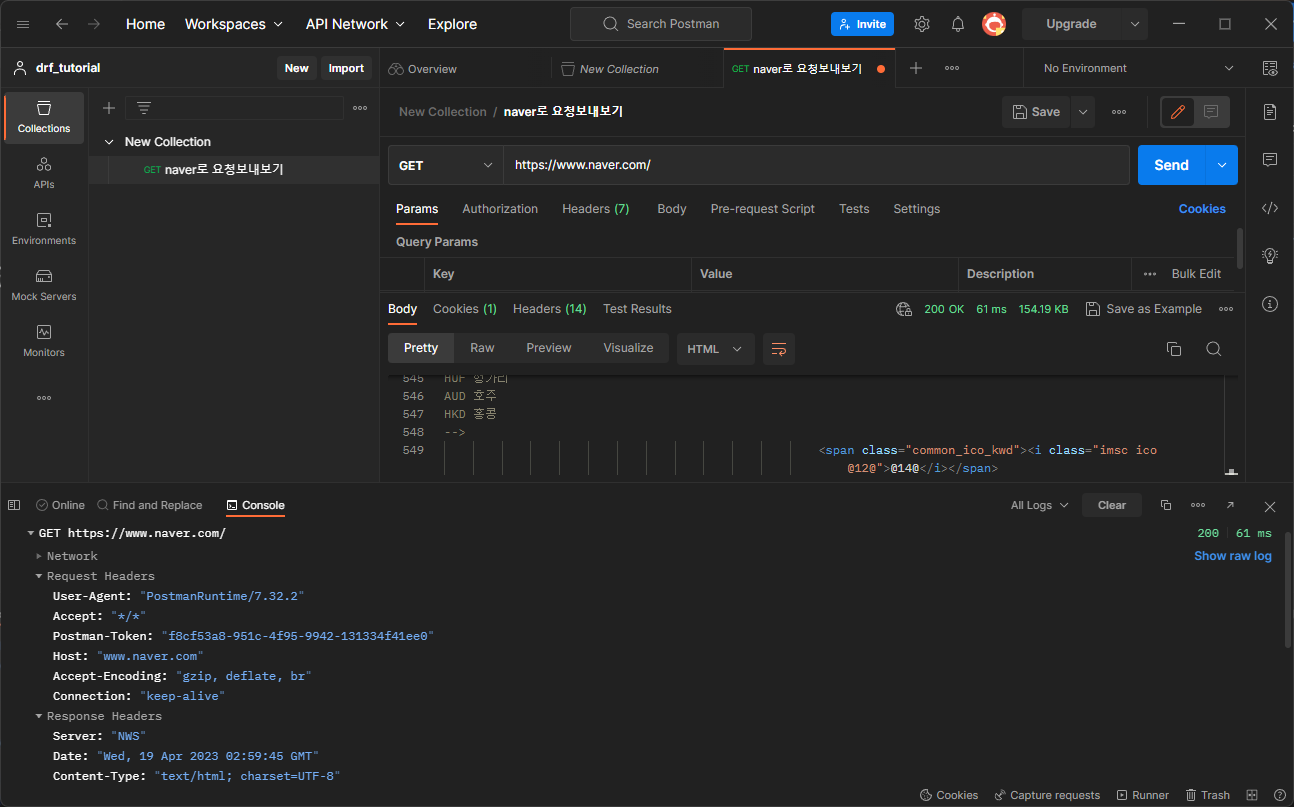Copy the response body
Viewport: 1294px width, 807px height.
pos(1174,349)
